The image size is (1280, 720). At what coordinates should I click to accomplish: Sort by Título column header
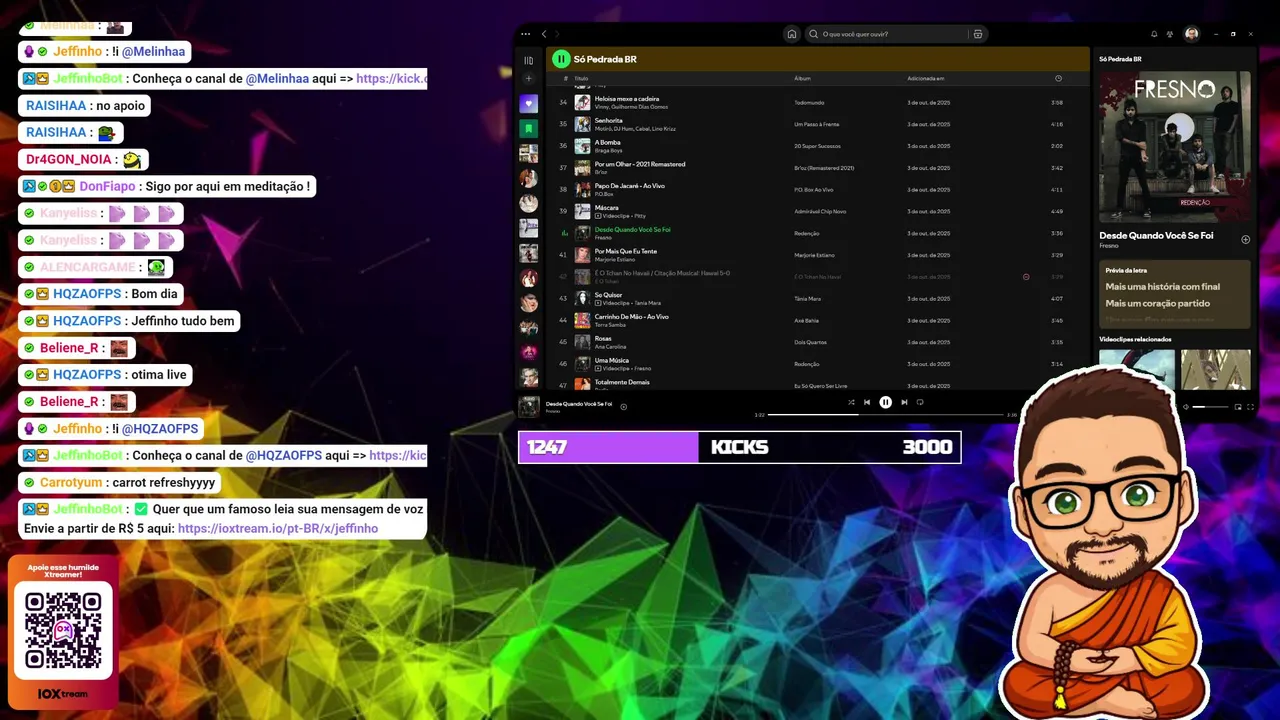click(581, 78)
